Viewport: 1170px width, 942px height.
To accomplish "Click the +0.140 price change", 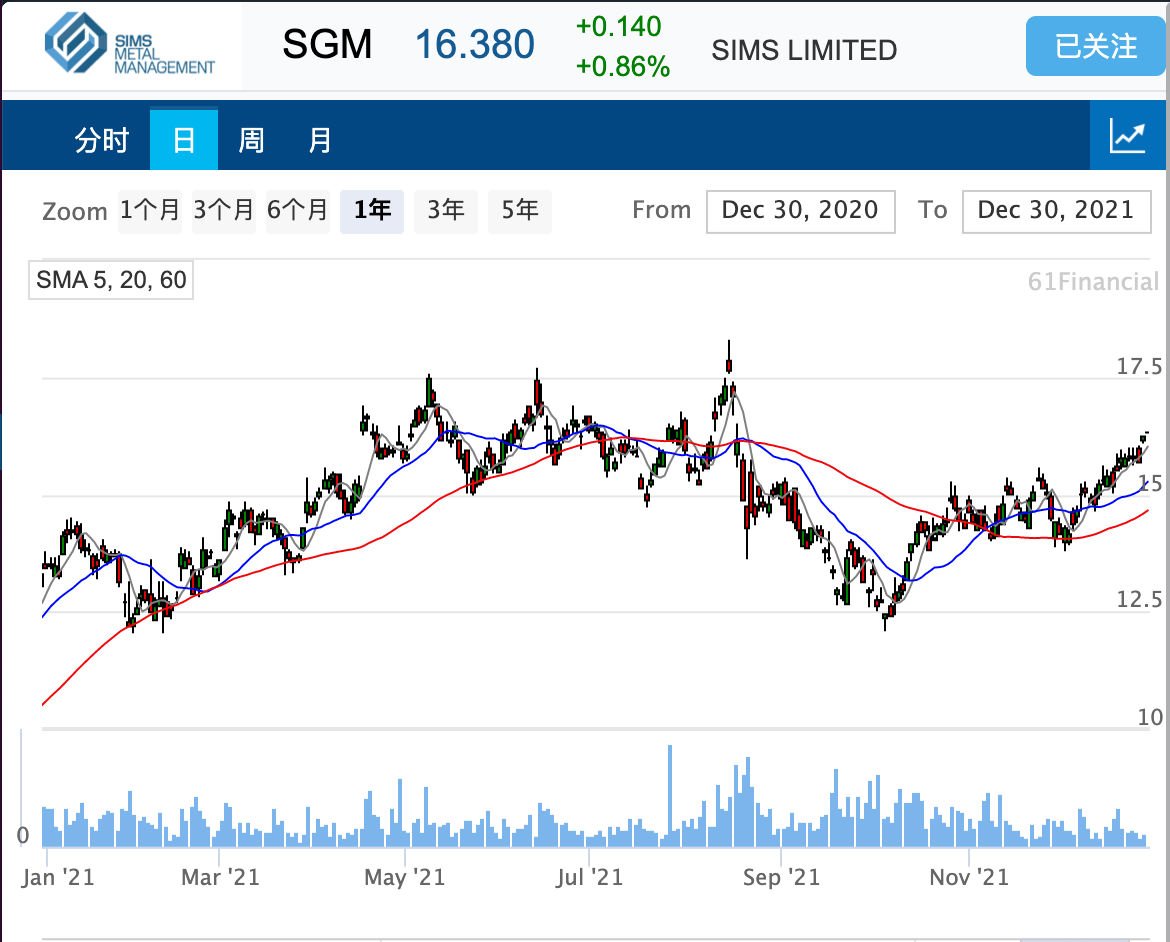I will tap(619, 27).
